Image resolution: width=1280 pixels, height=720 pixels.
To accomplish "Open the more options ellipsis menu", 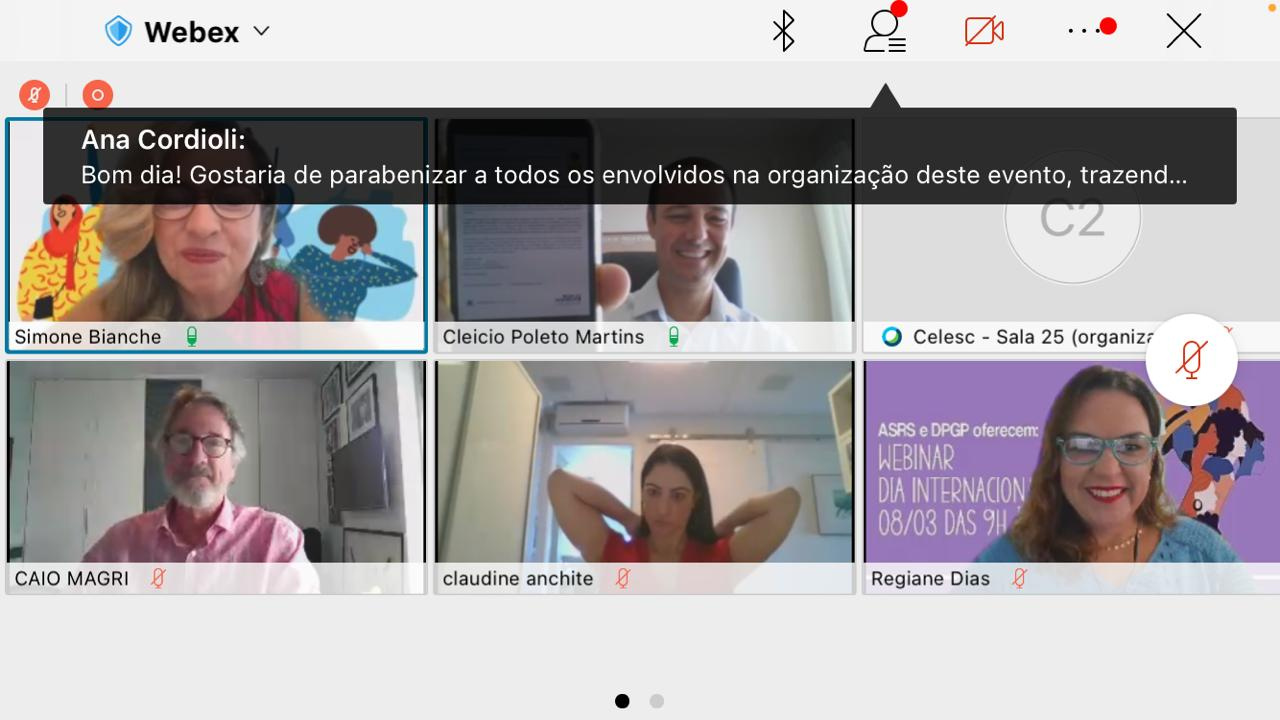I will click(1086, 31).
